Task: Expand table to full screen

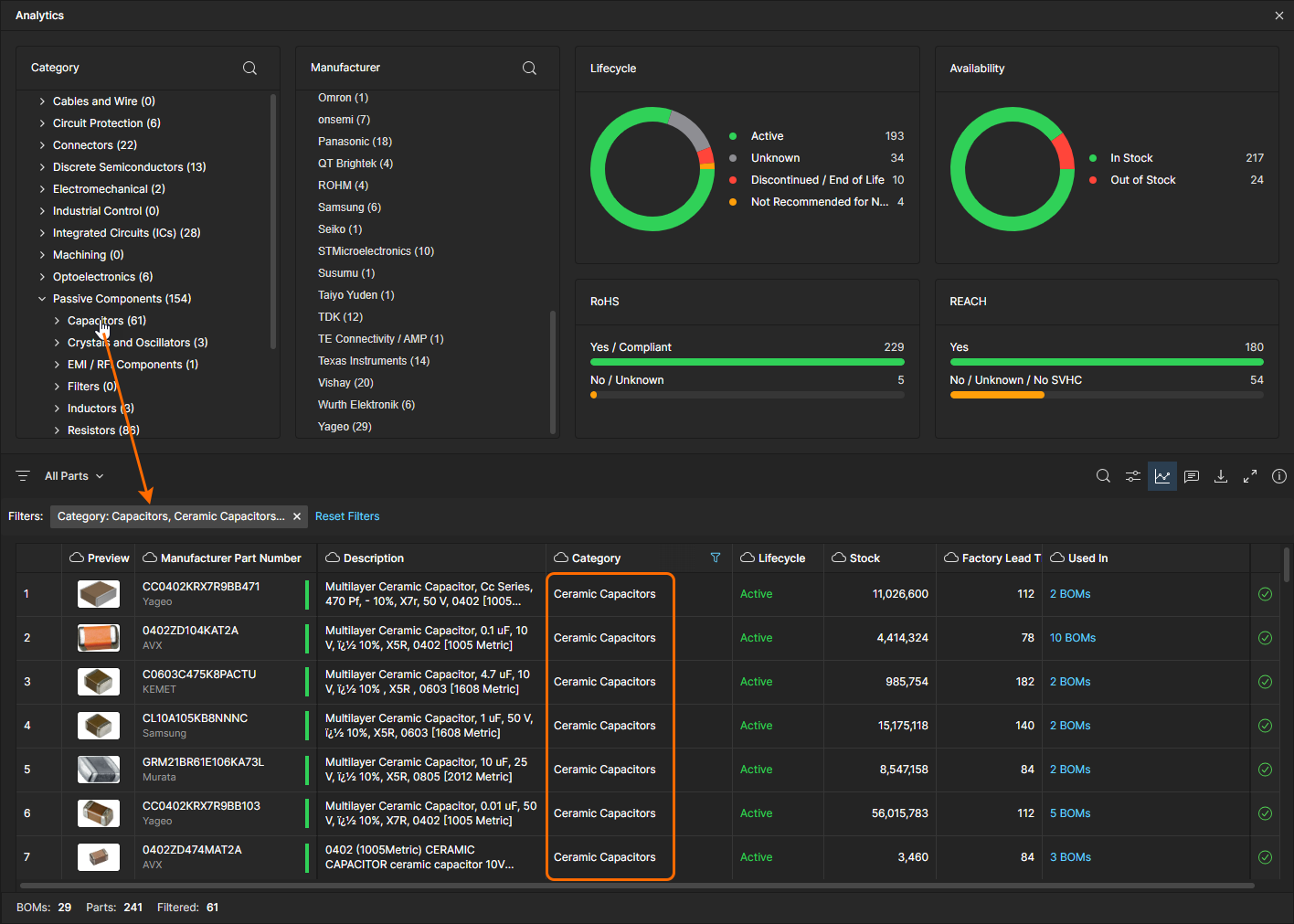Action: [x=1249, y=476]
